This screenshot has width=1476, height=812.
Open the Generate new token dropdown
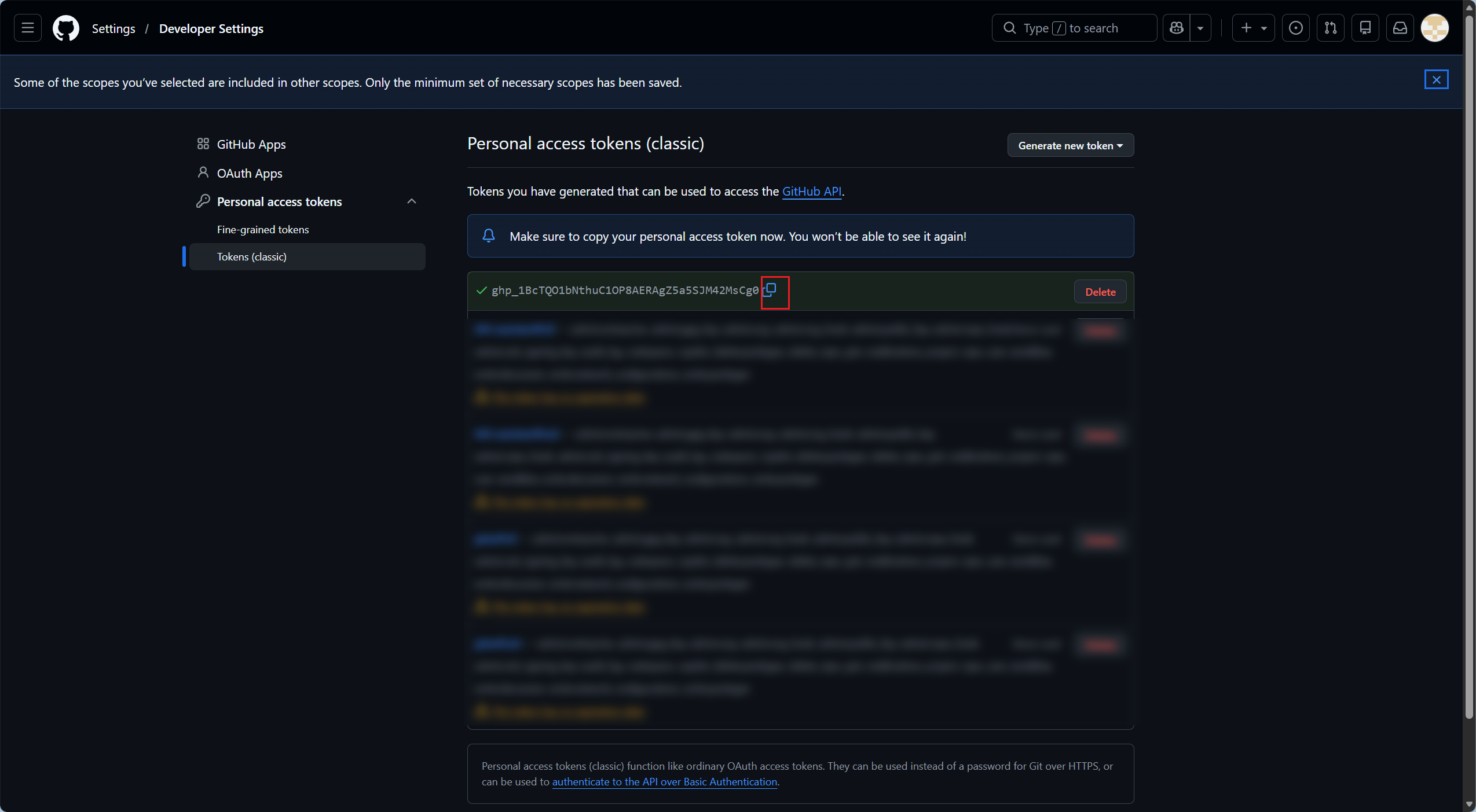(1071, 145)
